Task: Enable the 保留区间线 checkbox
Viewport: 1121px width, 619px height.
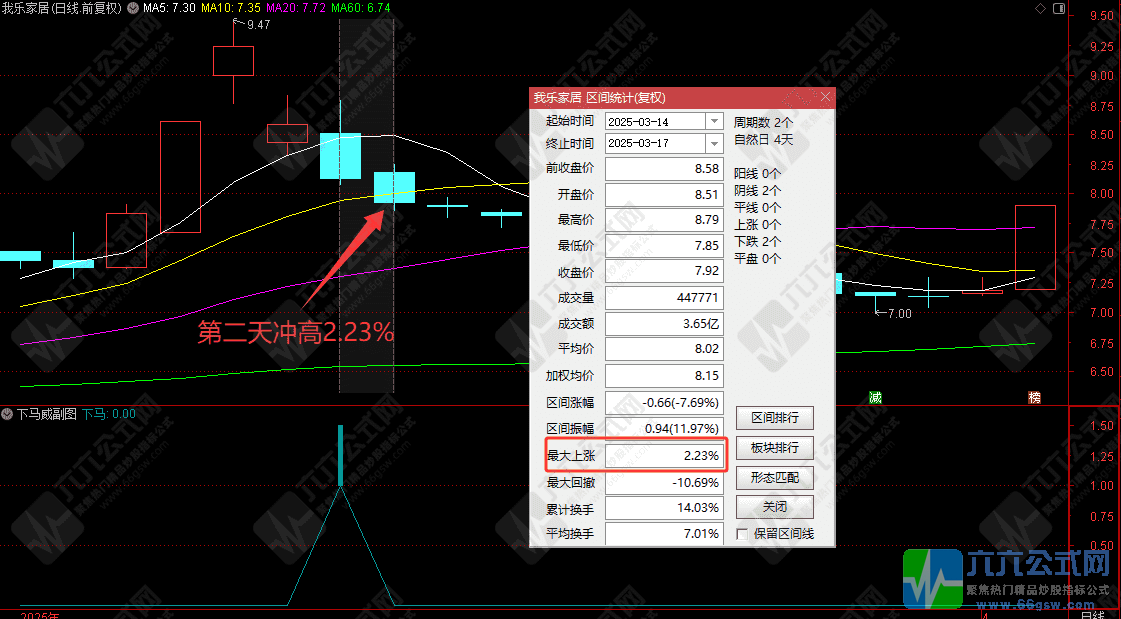Action: point(741,533)
